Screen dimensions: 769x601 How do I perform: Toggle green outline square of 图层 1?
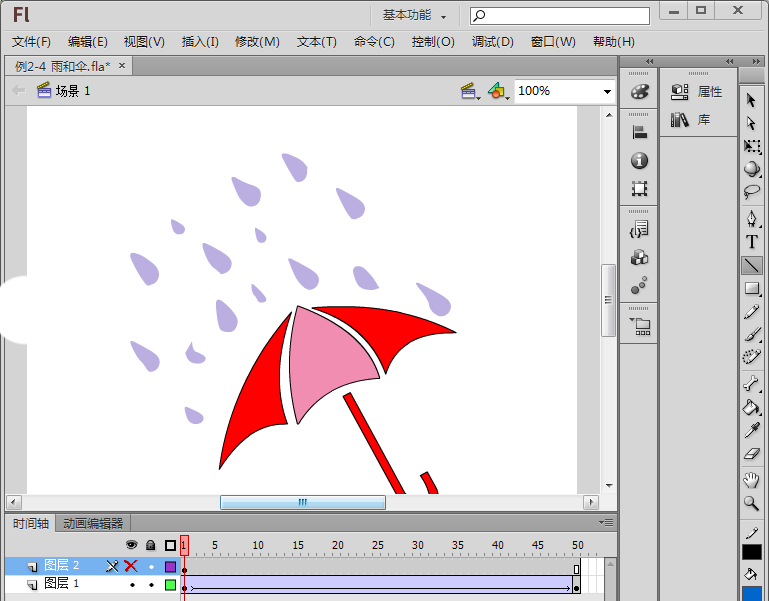pos(170,585)
